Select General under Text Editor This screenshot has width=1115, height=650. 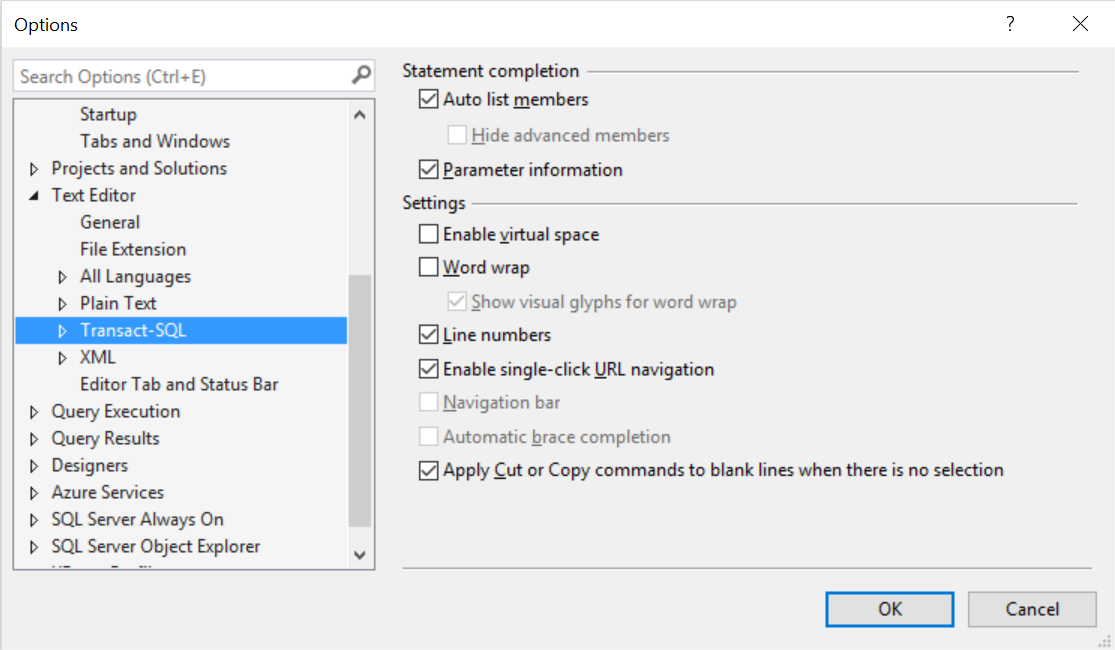[110, 222]
